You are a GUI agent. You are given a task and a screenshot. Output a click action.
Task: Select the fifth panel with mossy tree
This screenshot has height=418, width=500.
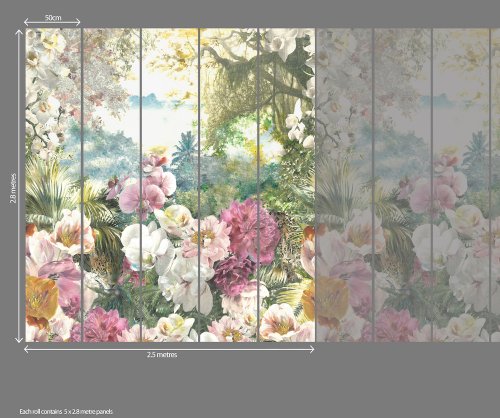pos(287,185)
